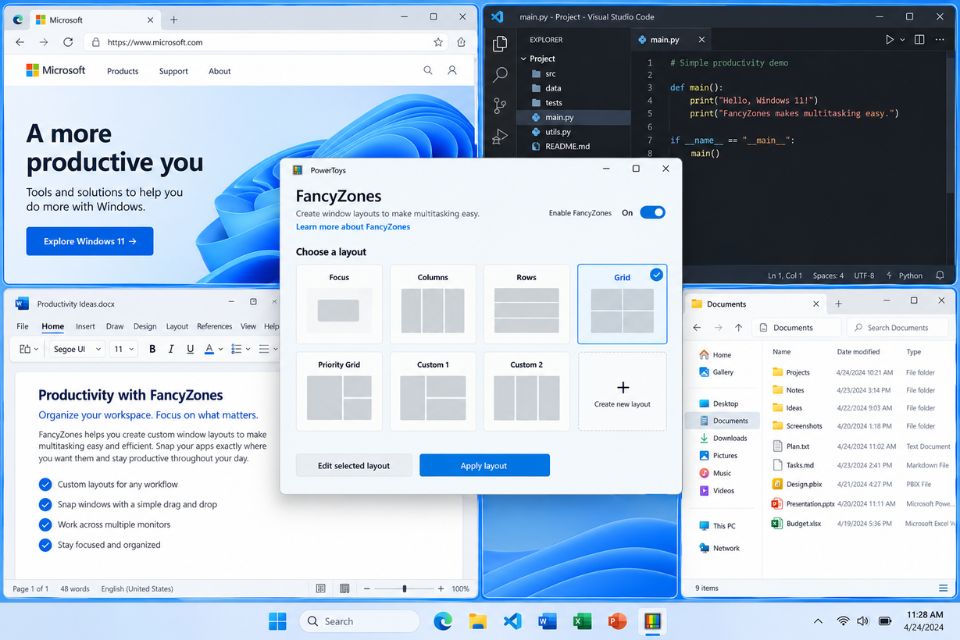Open the VS Code Source Control icon
The image size is (960, 640).
500,105
